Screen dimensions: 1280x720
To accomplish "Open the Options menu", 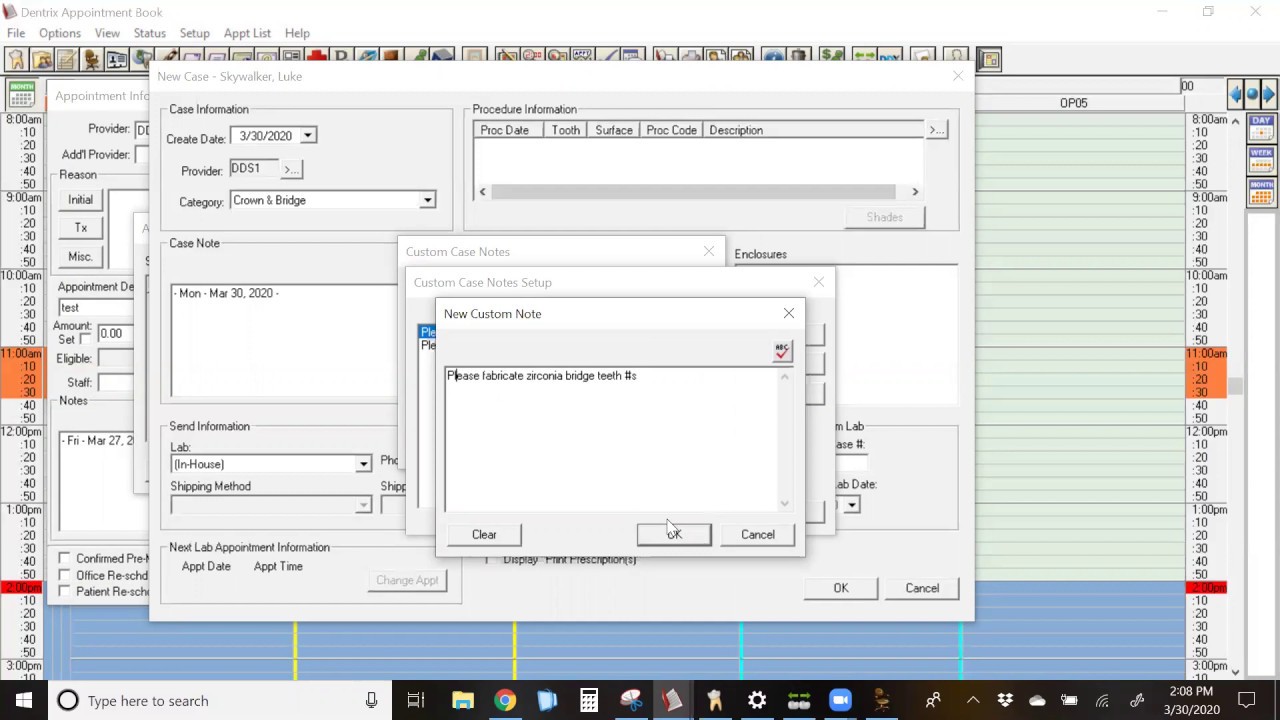I will point(60,33).
